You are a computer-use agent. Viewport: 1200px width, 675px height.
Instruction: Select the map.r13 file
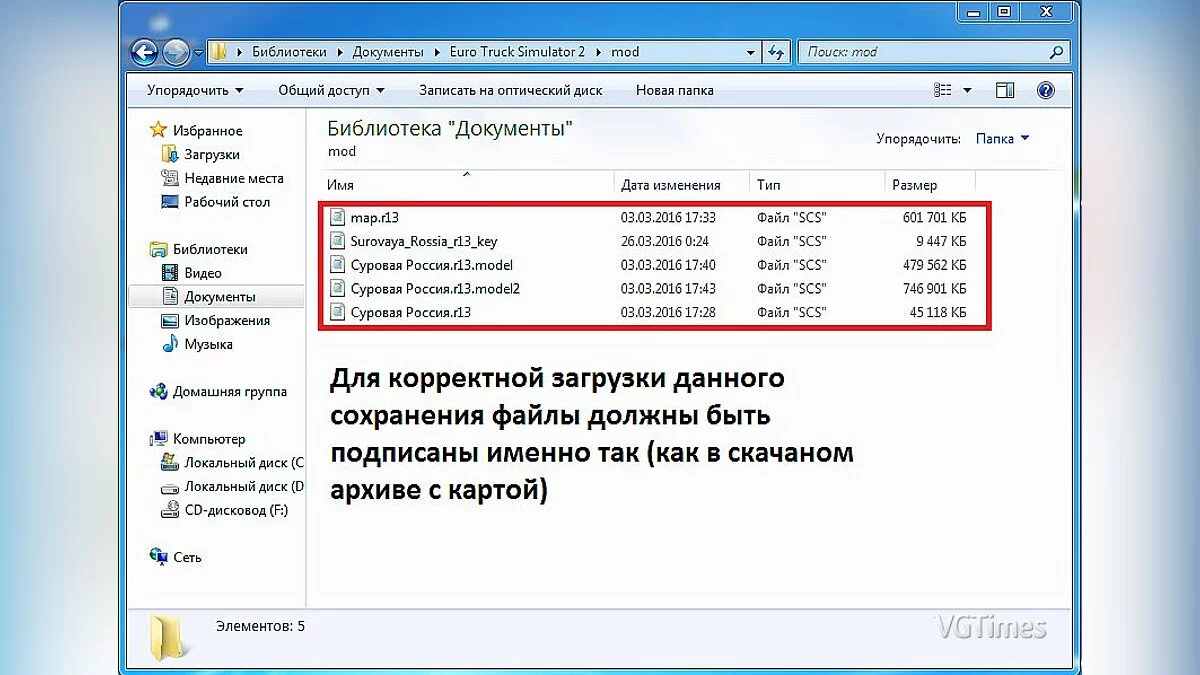pyautogui.click(x=374, y=217)
